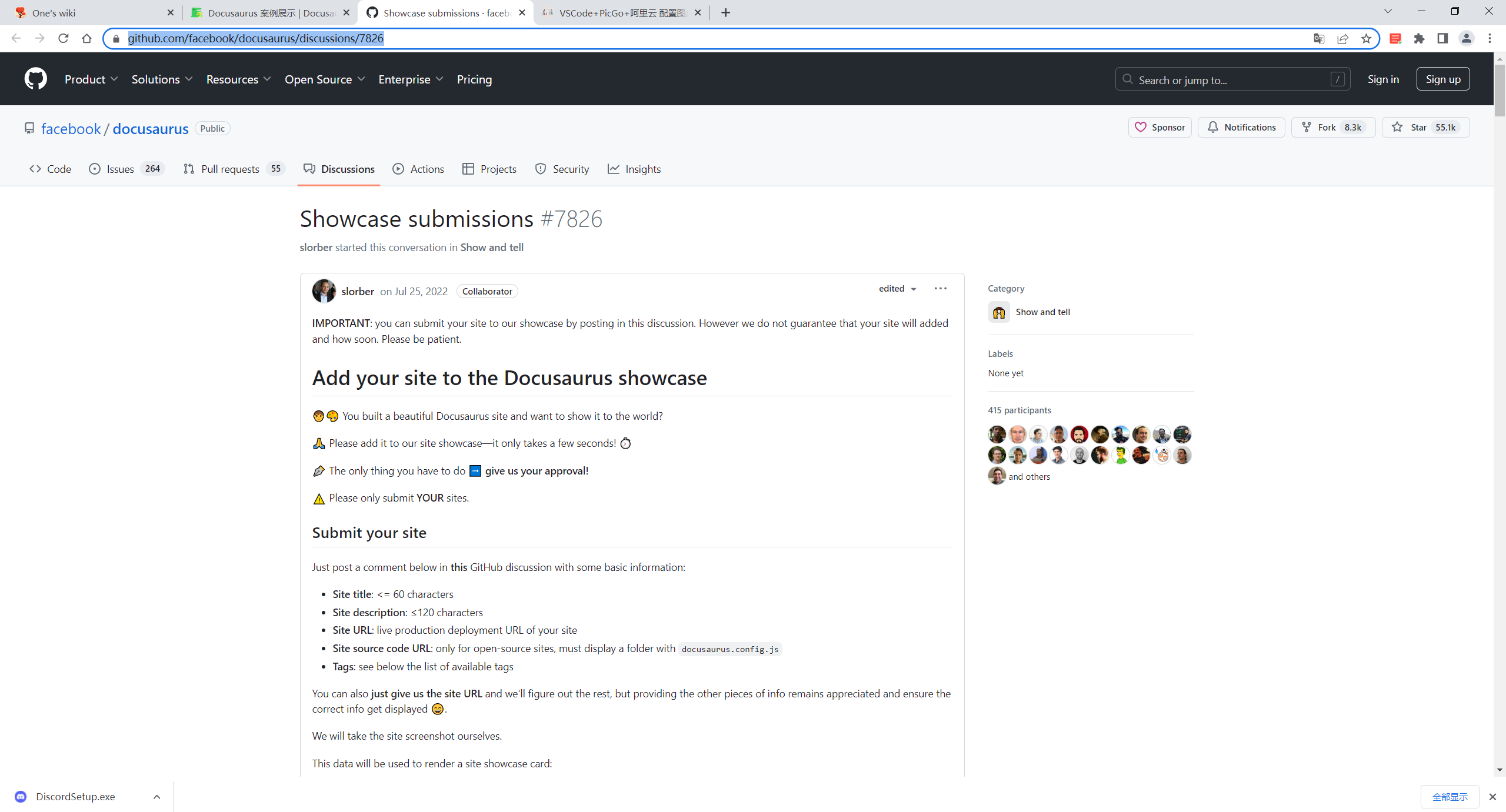Open the Security tab

562,169
